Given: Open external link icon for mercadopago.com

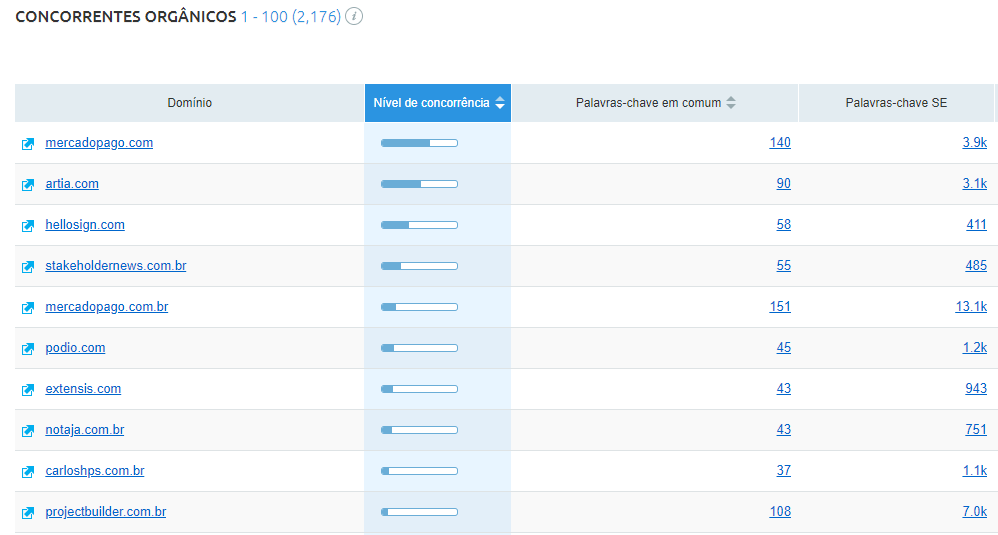Looking at the screenshot, I should click(28, 144).
